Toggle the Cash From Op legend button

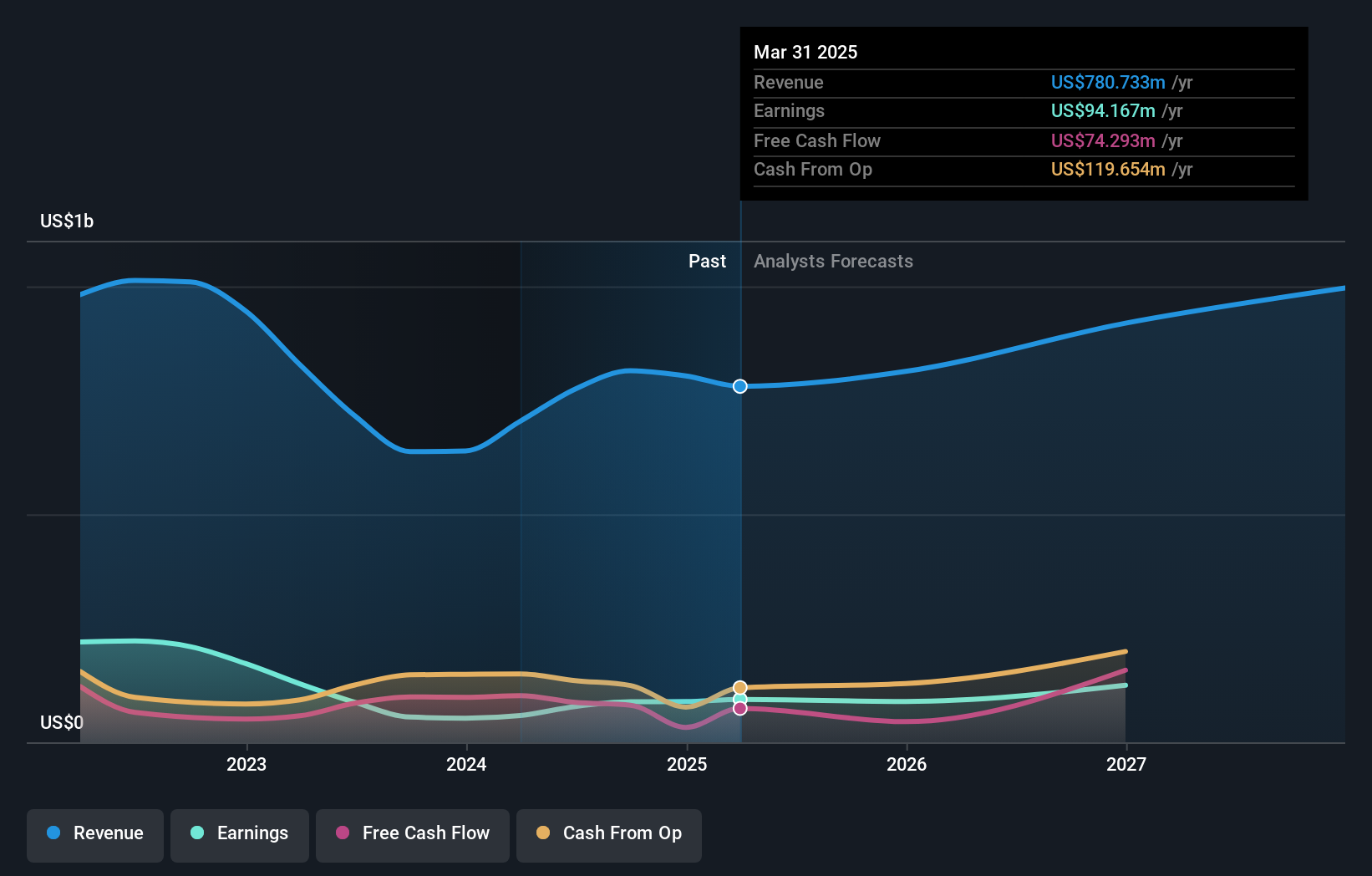[x=609, y=835]
